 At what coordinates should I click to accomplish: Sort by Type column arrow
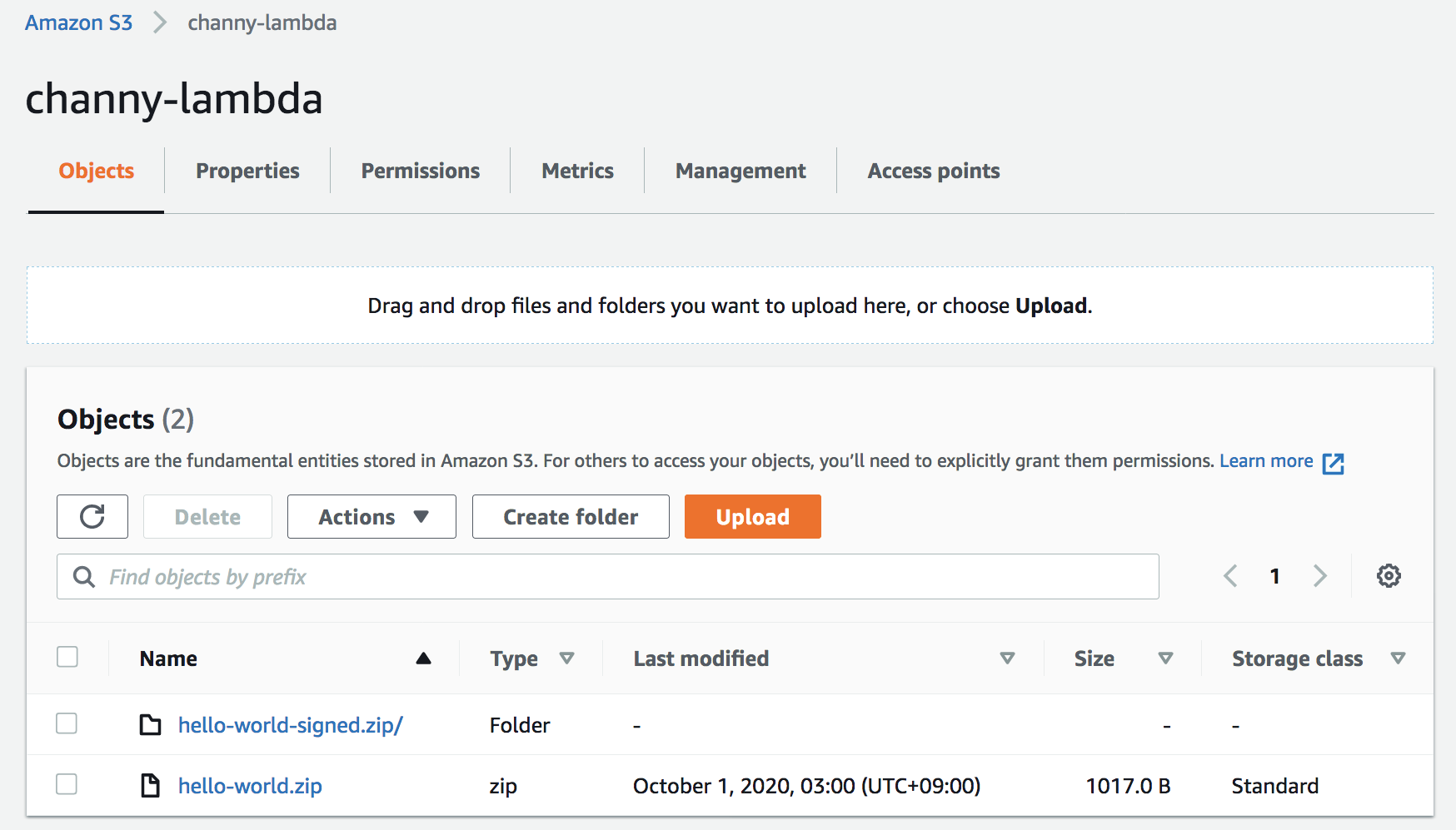[x=567, y=659]
